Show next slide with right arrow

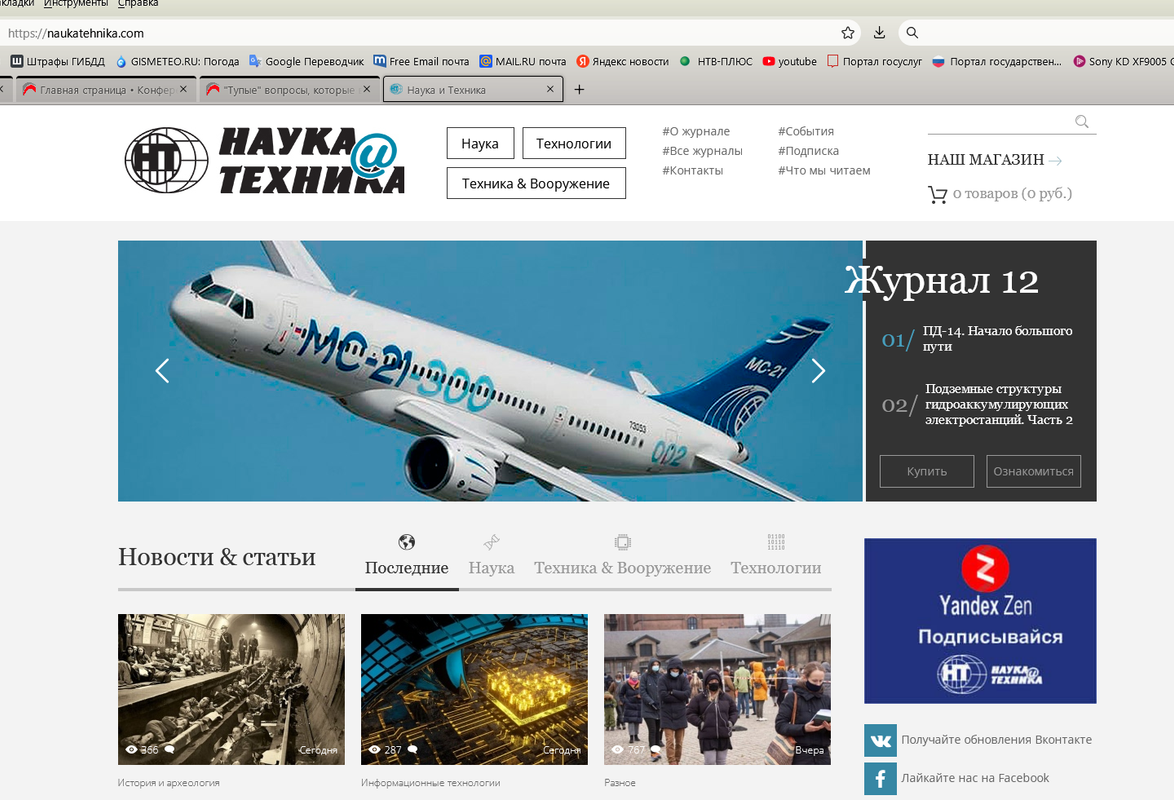(x=818, y=371)
